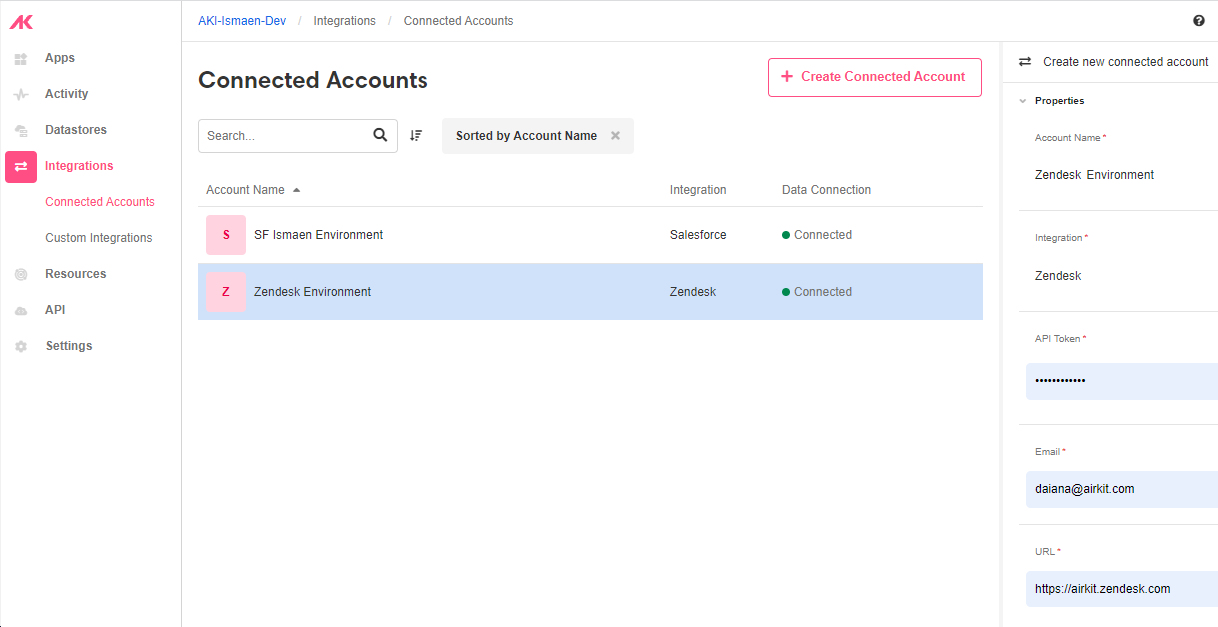Click the Apps sidebar icon
This screenshot has width=1218, height=627.
click(x=21, y=59)
